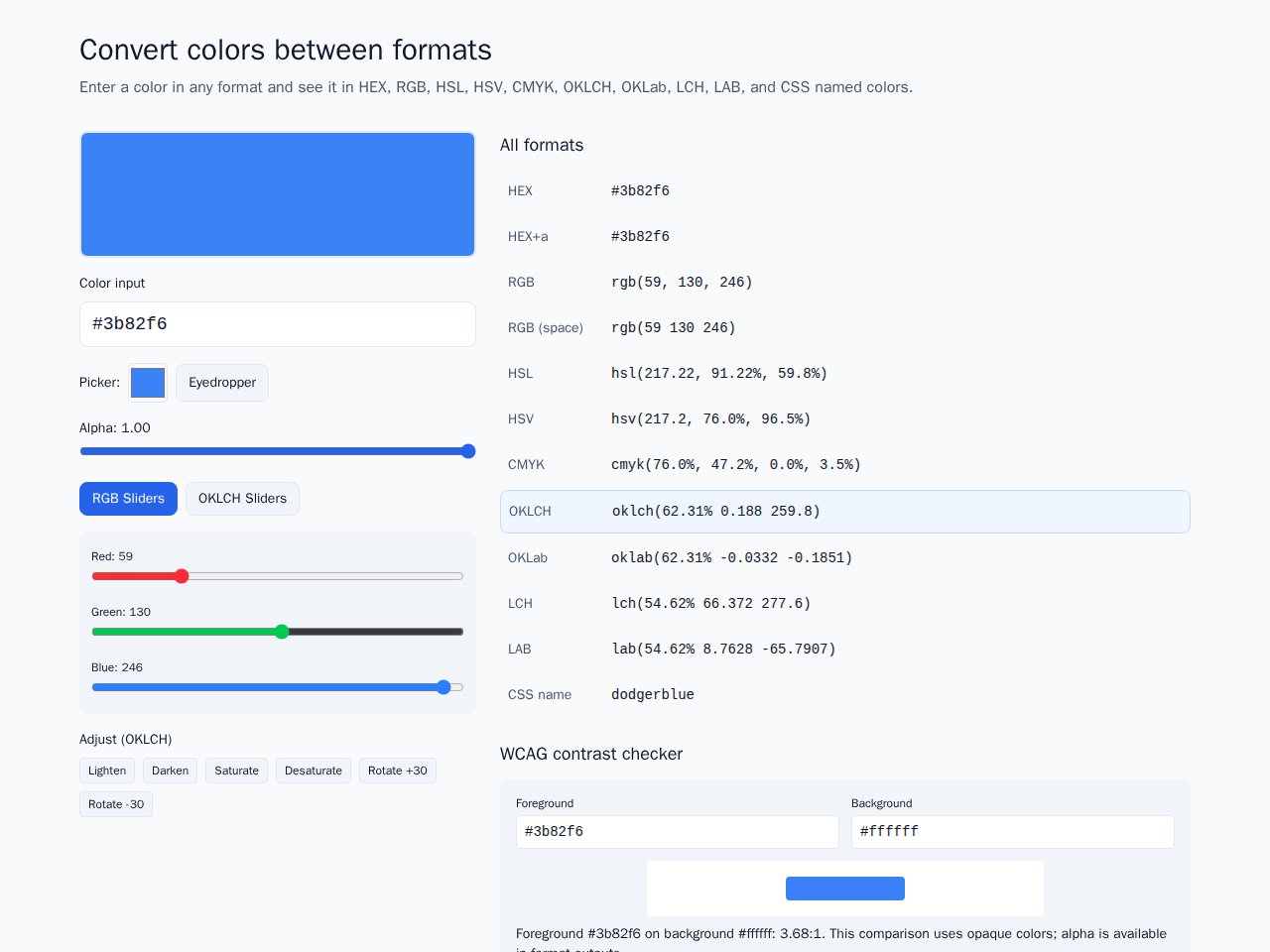This screenshot has height=952, width=1270.
Task: Click the WCAG contrast checker heading
Action: pyautogui.click(x=591, y=754)
